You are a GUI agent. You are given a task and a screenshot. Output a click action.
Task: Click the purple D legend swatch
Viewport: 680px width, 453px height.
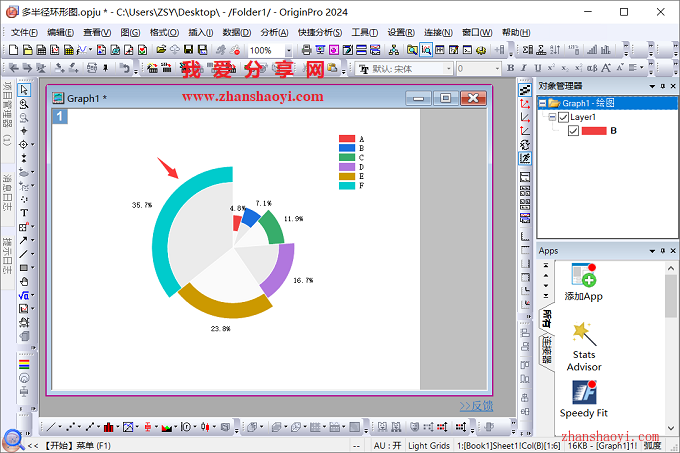(x=347, y=167)
